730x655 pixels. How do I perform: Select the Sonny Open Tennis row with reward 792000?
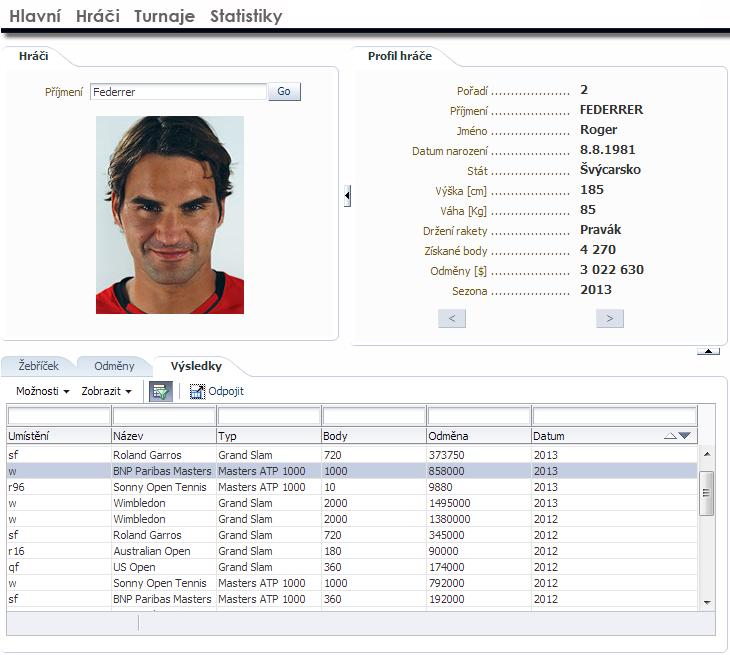[x=352, y=583]
